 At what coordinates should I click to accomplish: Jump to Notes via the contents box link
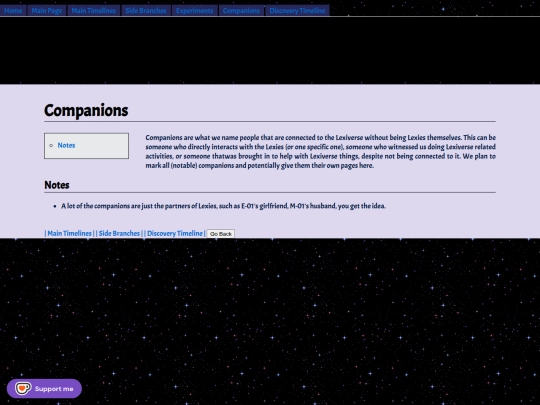click(66, 145)
